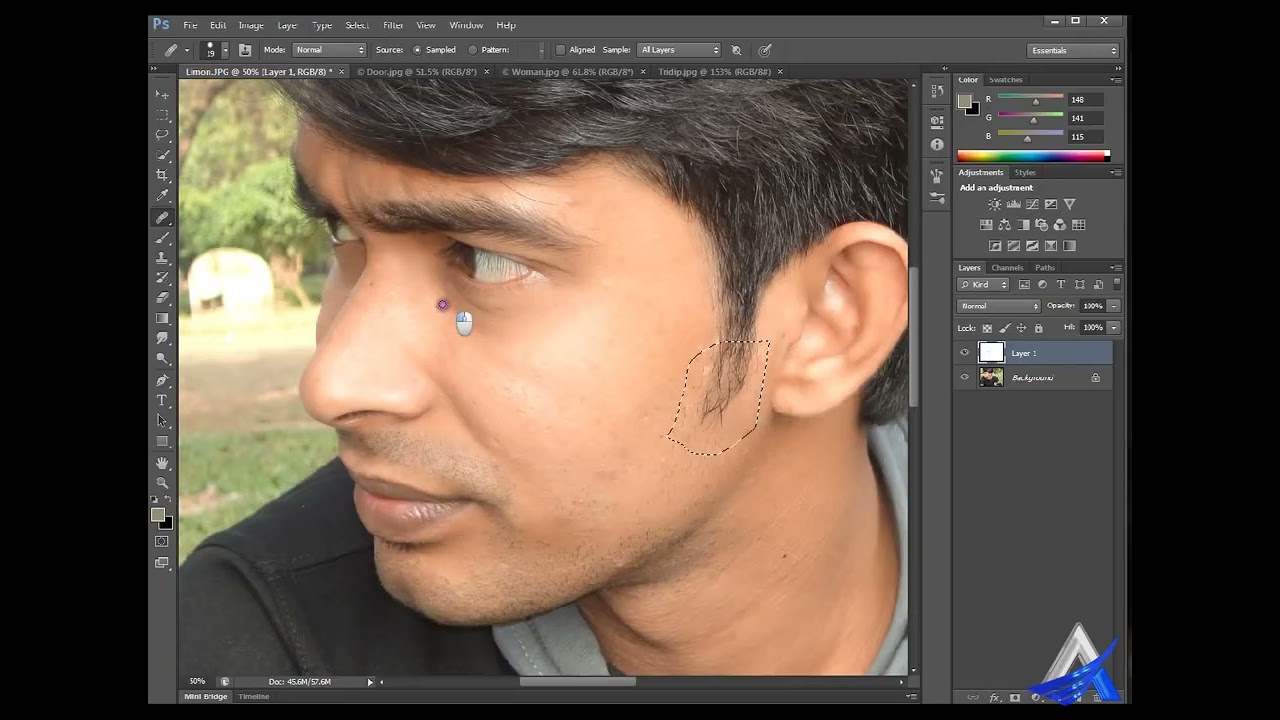Screen dimensions: 1280x720
Task: Select the Crop tool
Action: click(162, 175)
